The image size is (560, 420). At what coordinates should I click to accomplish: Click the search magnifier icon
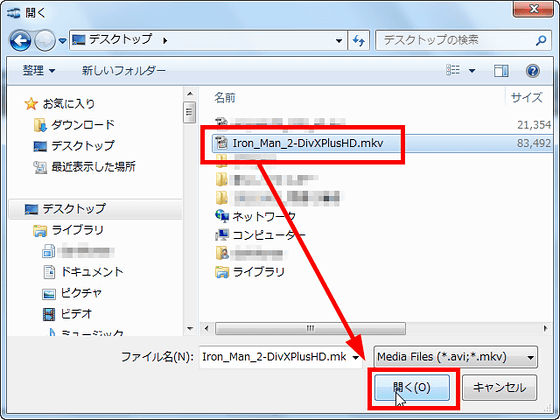(x=541, y=41)
